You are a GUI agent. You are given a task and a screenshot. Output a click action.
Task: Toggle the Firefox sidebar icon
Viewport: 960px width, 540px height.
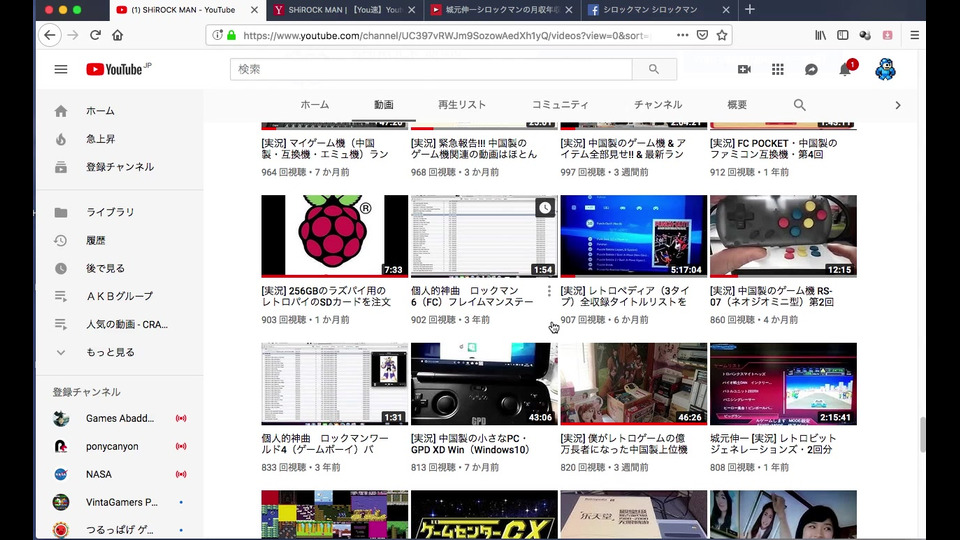pos(842,35)
